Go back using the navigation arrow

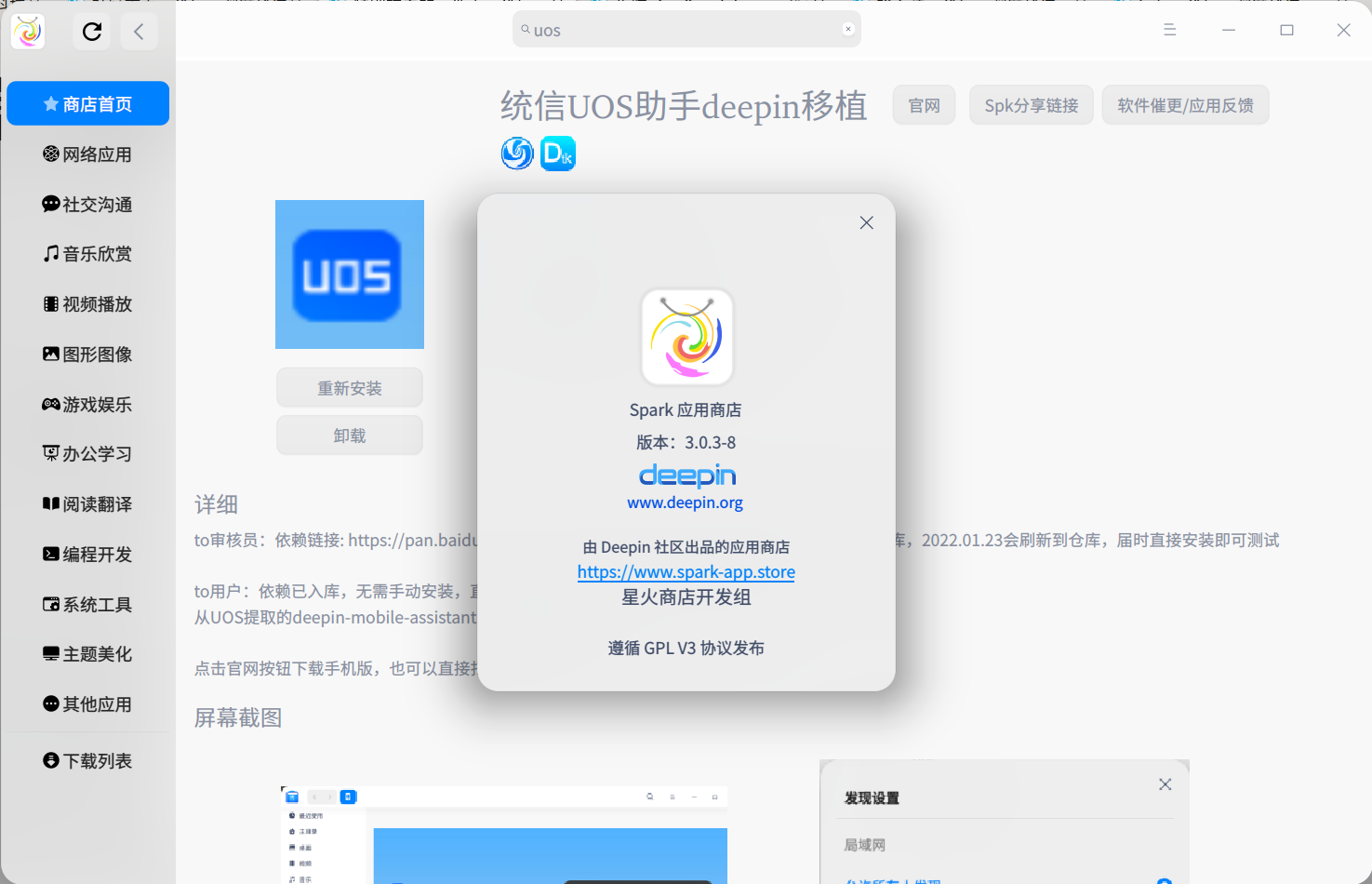point(139,31)
